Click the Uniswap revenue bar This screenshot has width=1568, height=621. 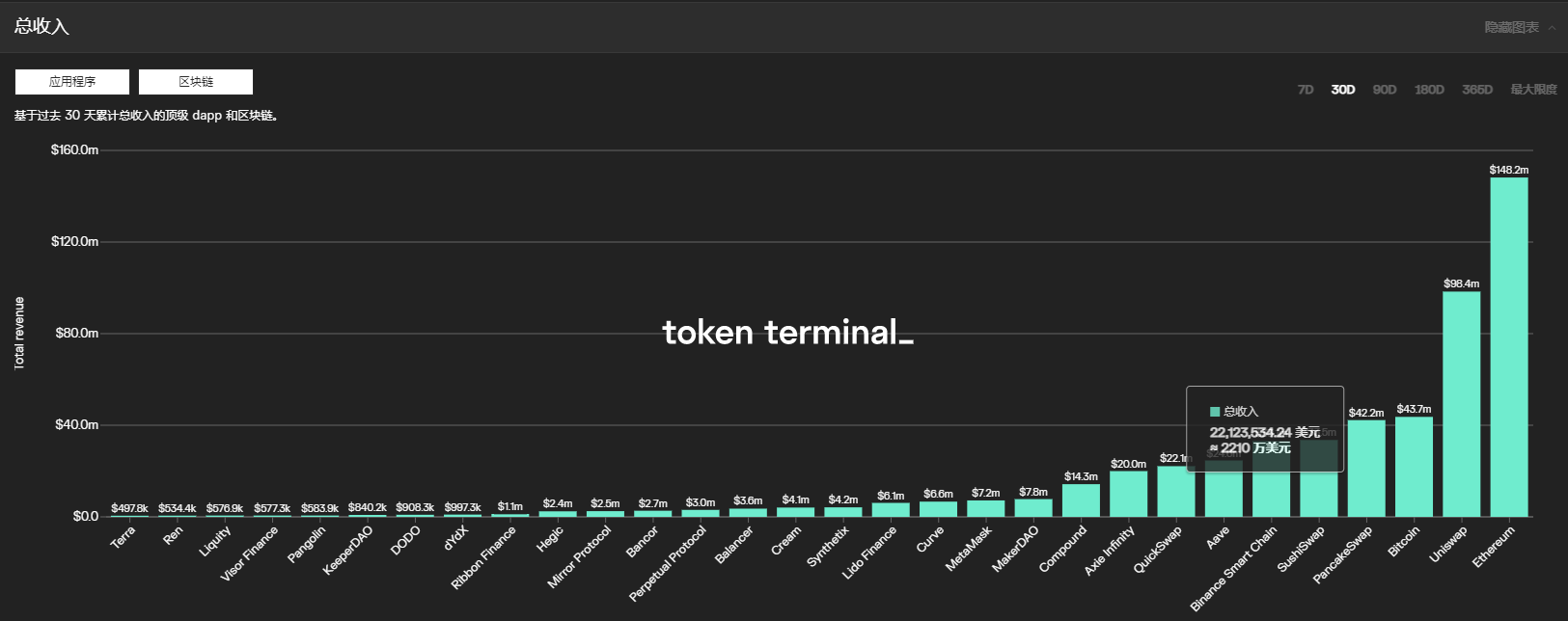click(1461, 403)
